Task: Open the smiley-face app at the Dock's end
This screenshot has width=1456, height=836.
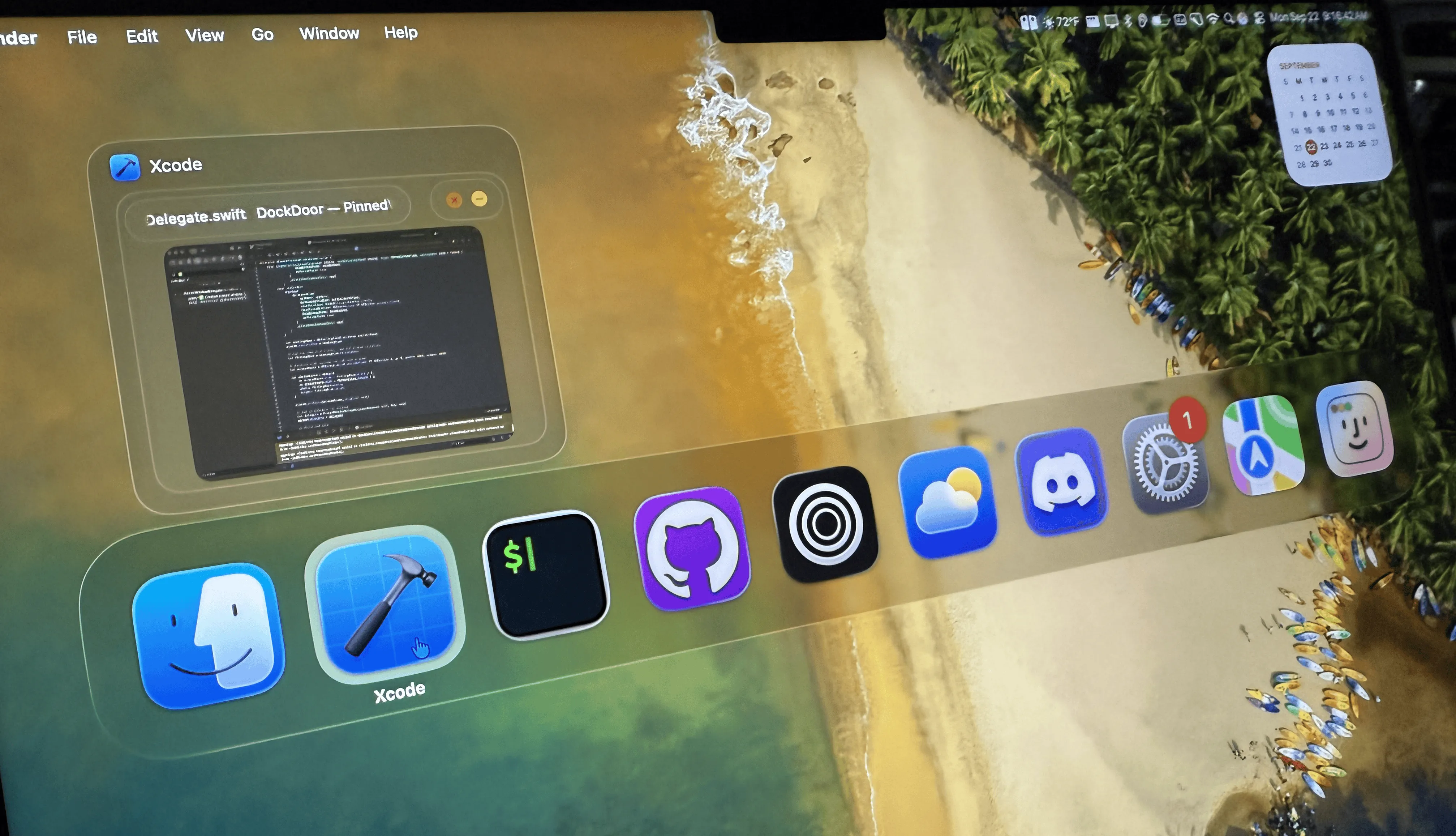Action: [x=1354, y=429]
